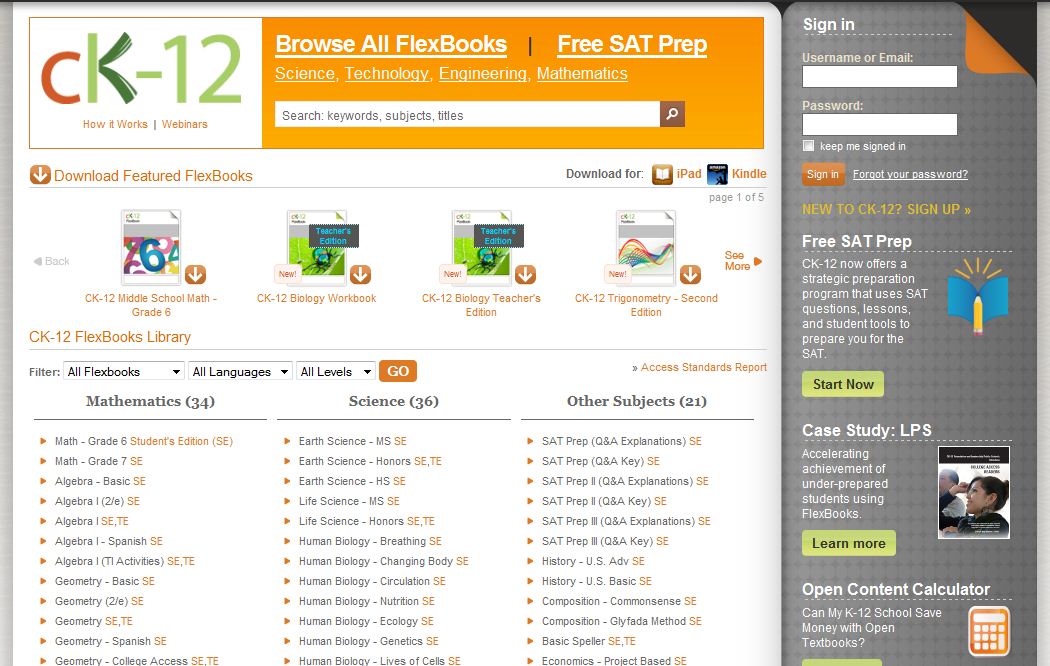Open Algebra Basic SE link

click(x=100, y=481)
